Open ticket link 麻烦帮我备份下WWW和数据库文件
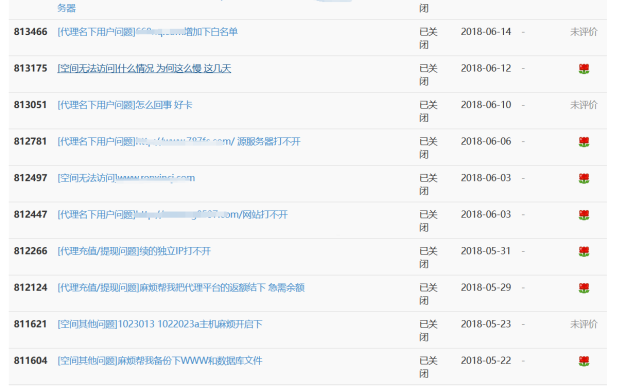Viewport: 626px width, 386px height. (160, 361)
